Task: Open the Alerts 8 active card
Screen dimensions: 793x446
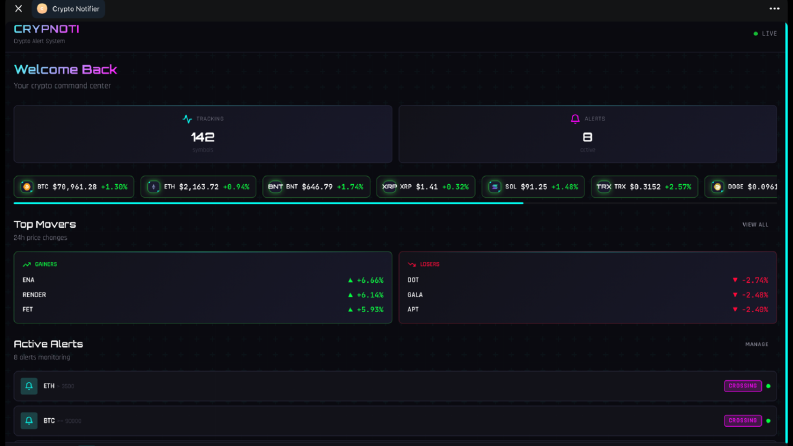Action: click(588, 134)
